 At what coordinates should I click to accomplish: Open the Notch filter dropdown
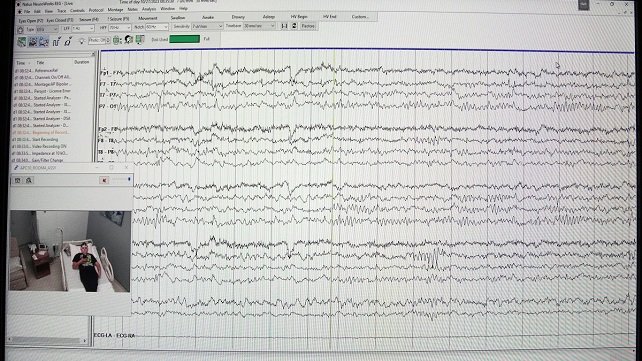tap(157, 27)
